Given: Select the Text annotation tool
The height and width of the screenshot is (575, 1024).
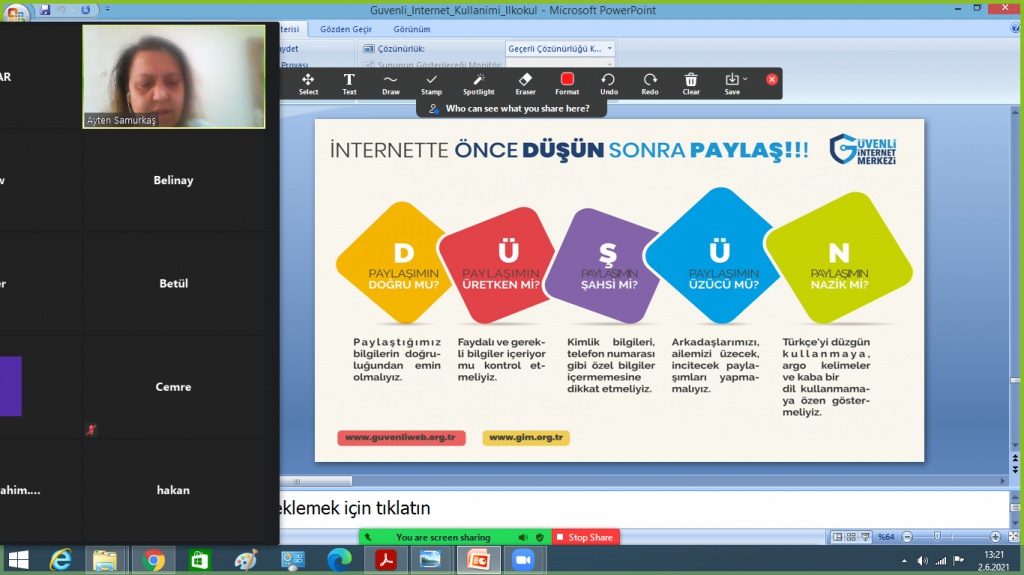Looking at the screenshot, I should click(x=349, y=82).
